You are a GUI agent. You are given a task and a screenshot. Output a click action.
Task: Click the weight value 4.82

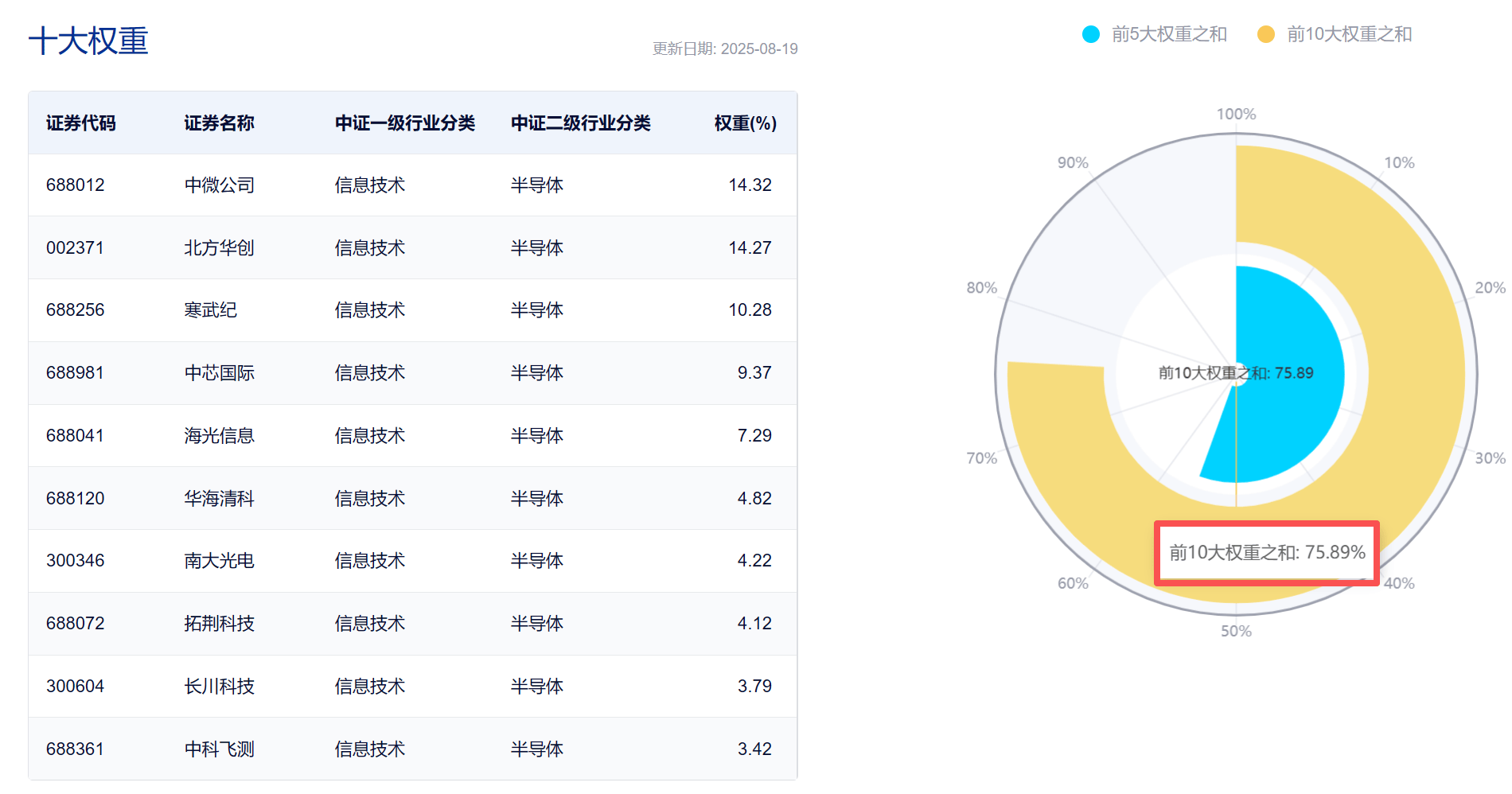pos(754,499)
